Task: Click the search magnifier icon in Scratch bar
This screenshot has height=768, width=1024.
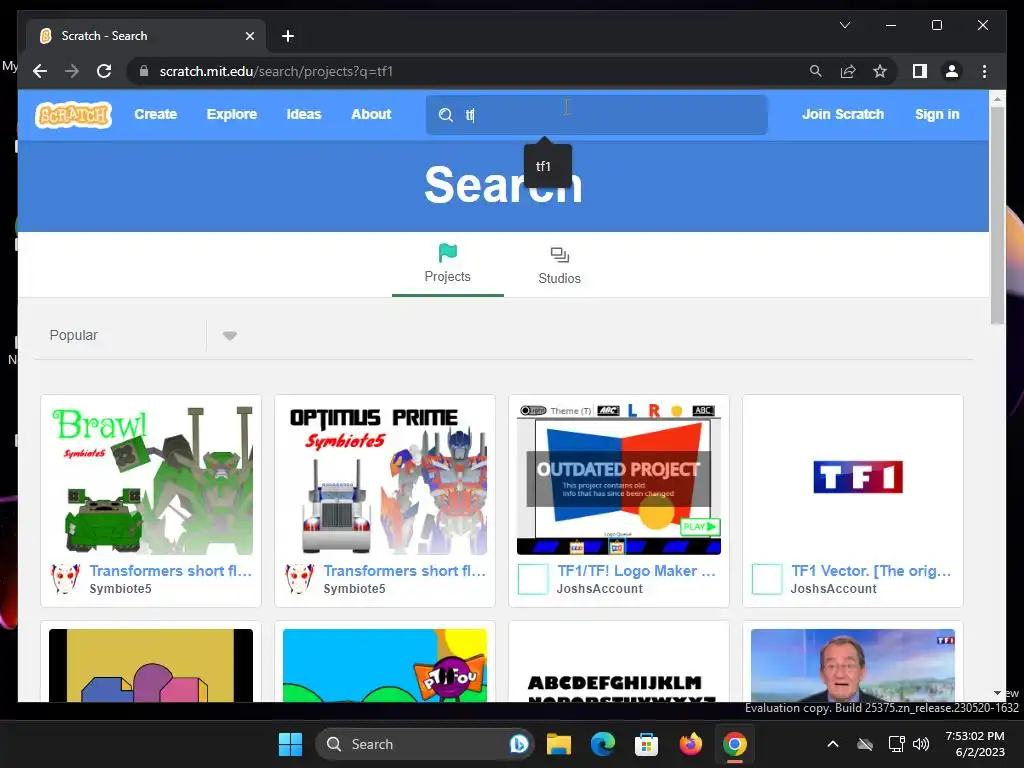Action: [446, 115]
